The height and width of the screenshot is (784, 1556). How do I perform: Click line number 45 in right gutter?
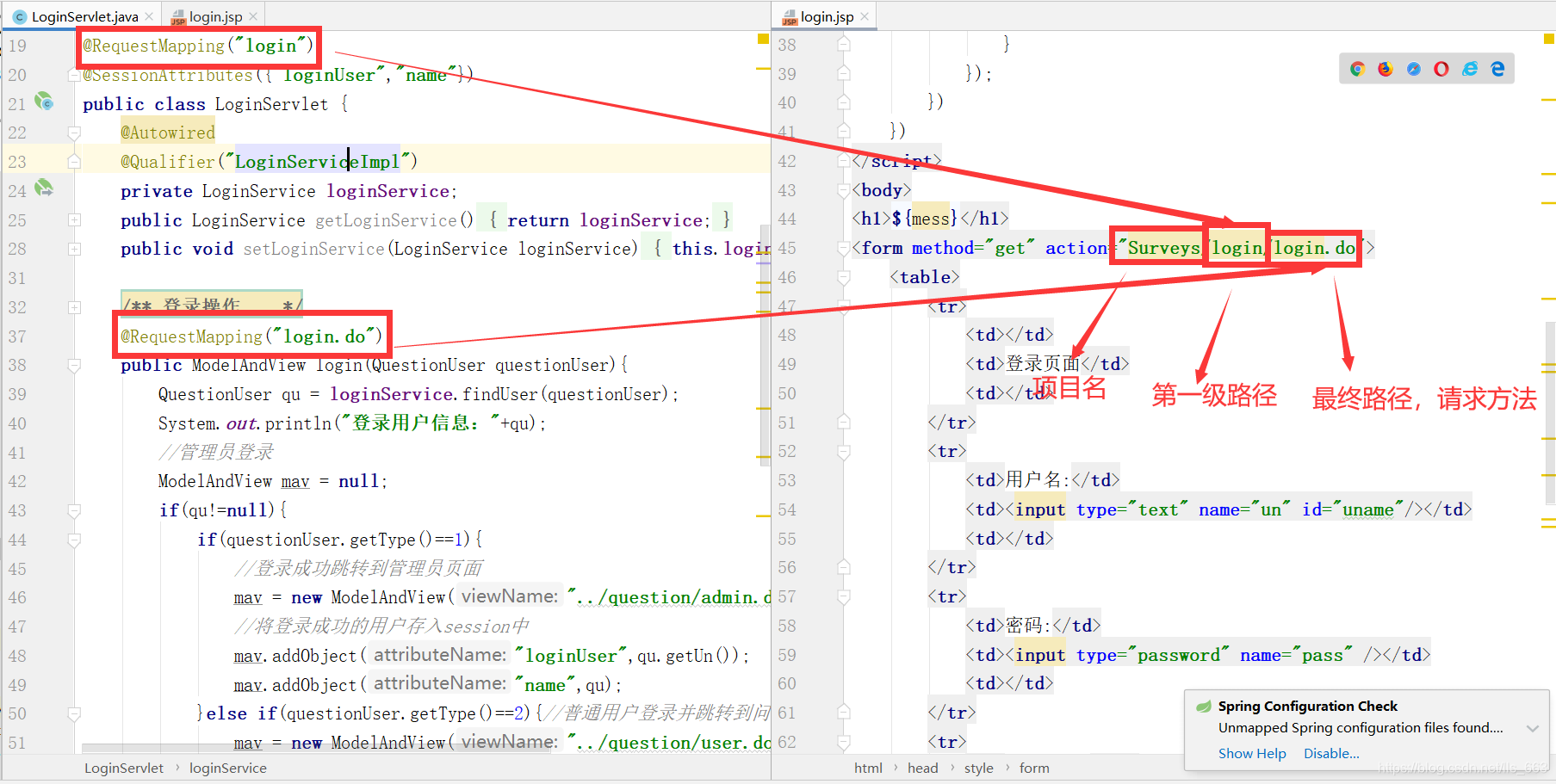[x=787, y=248]
